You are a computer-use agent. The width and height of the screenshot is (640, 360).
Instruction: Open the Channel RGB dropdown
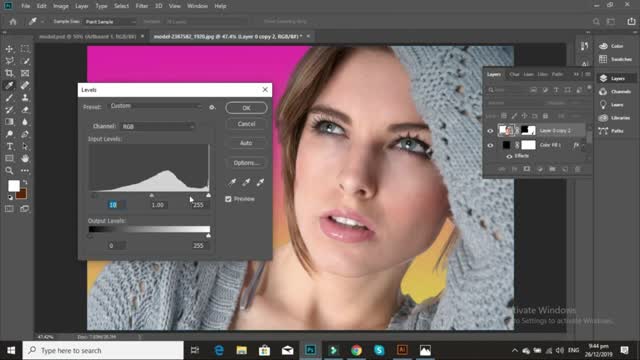tap(158, 127)
